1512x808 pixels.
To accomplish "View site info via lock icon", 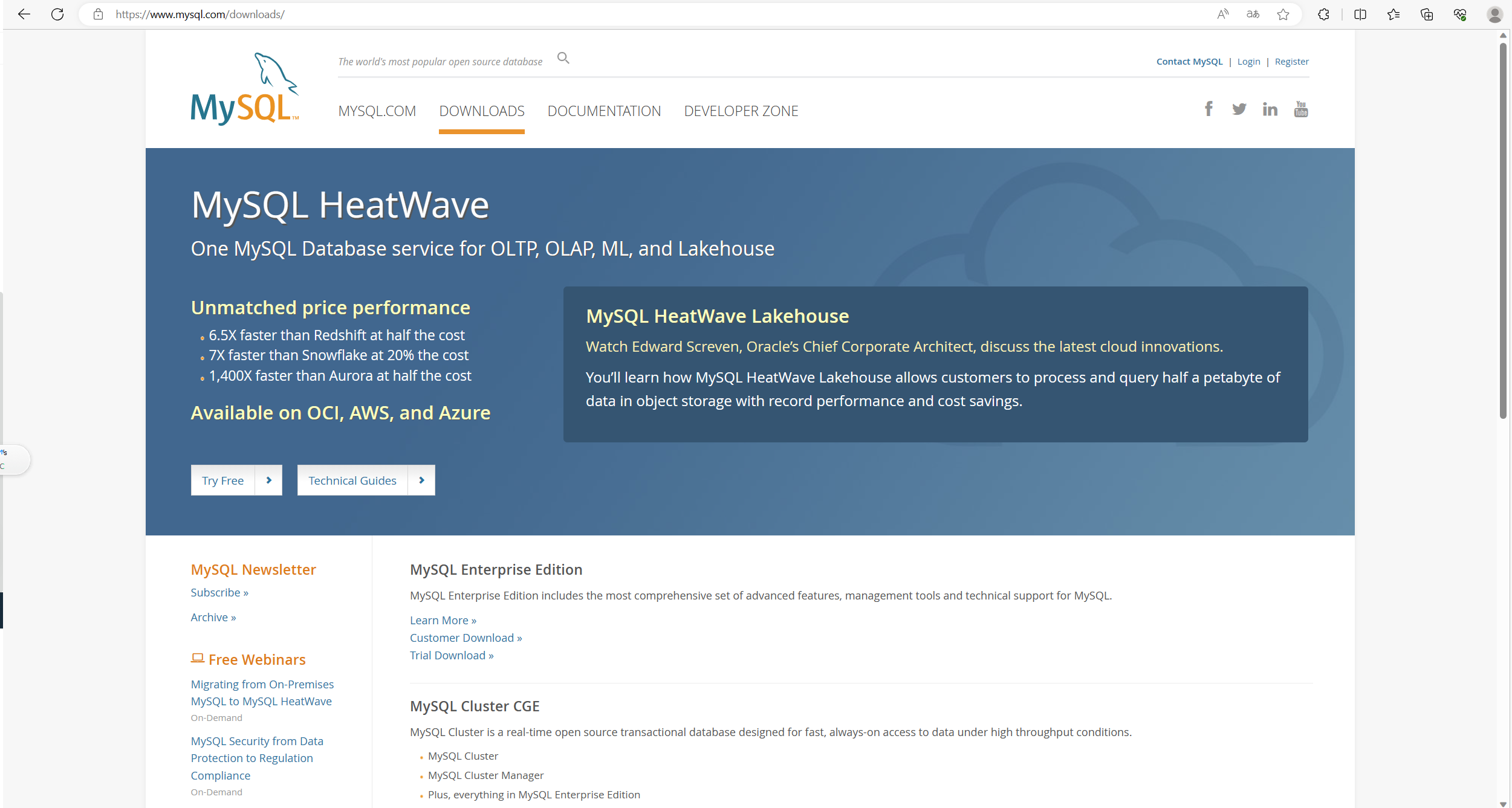I will point(98,14).
